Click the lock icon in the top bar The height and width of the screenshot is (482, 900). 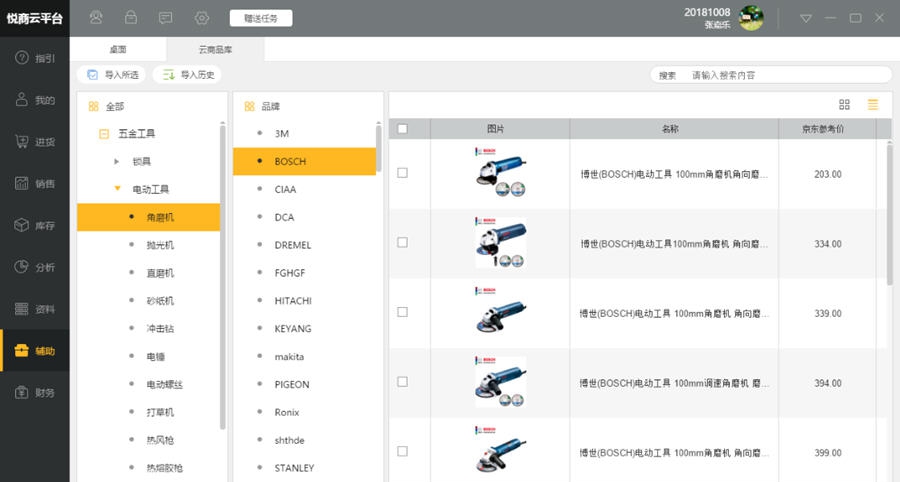coord(131,18)
